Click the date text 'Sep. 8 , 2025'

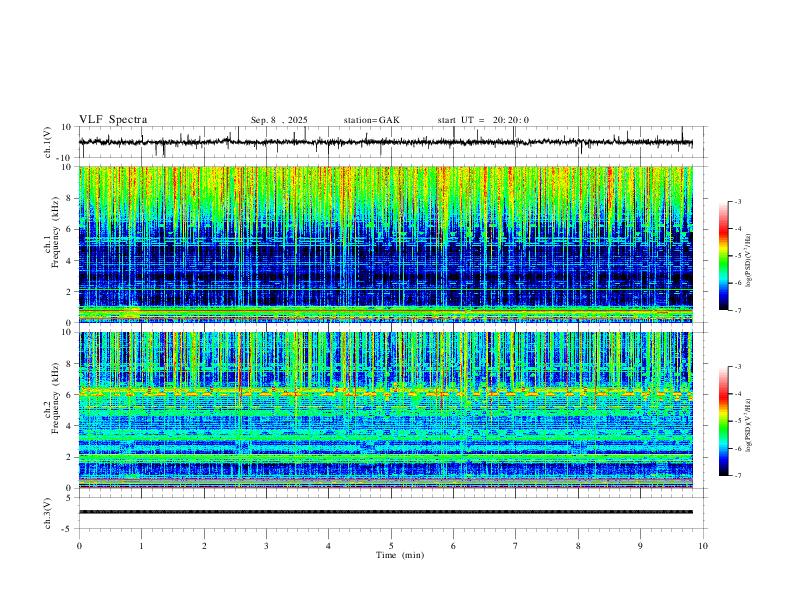279,120
